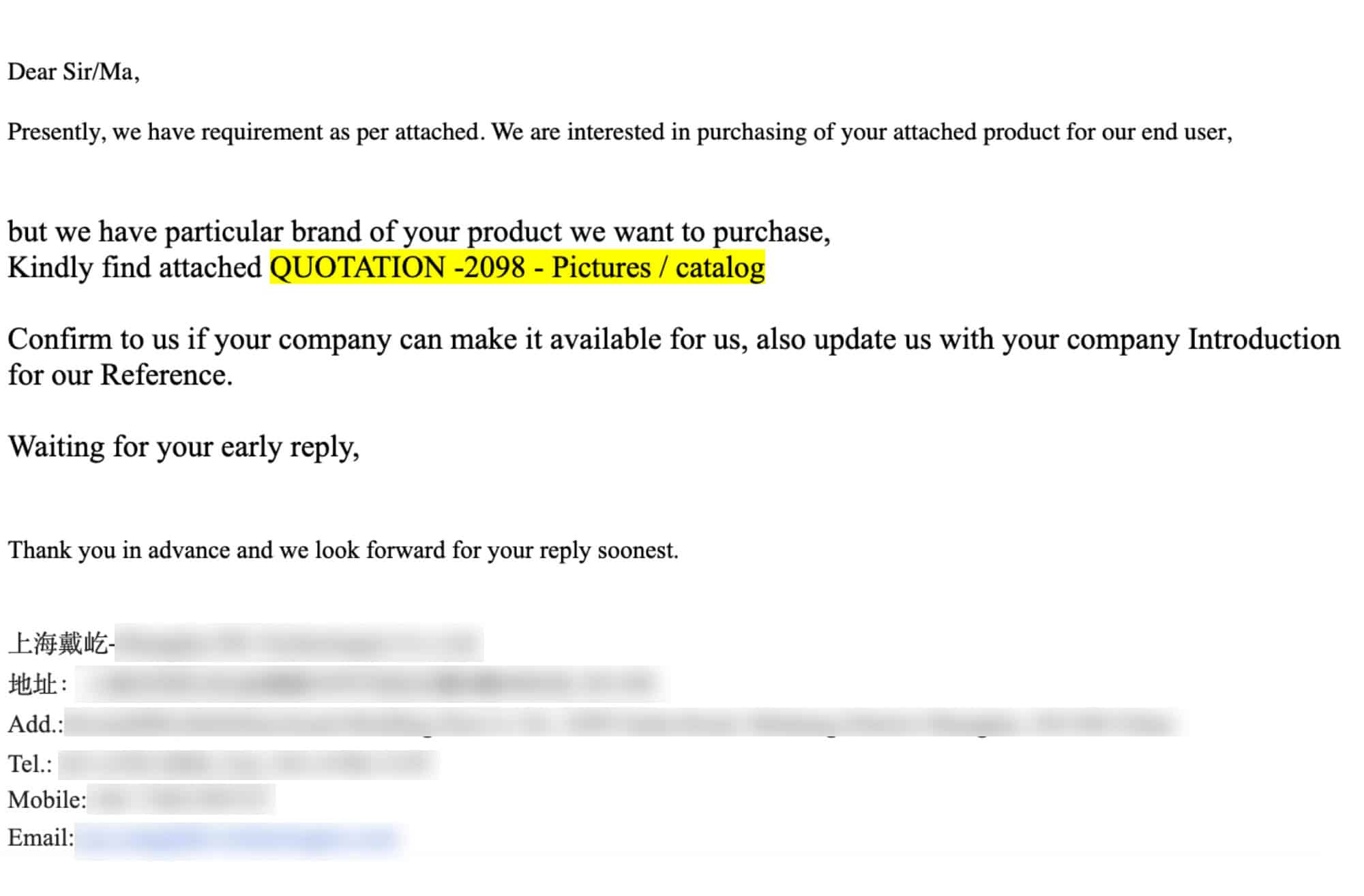Click the "Dear Sir/Ma," greeting

(x=74, y=72)
